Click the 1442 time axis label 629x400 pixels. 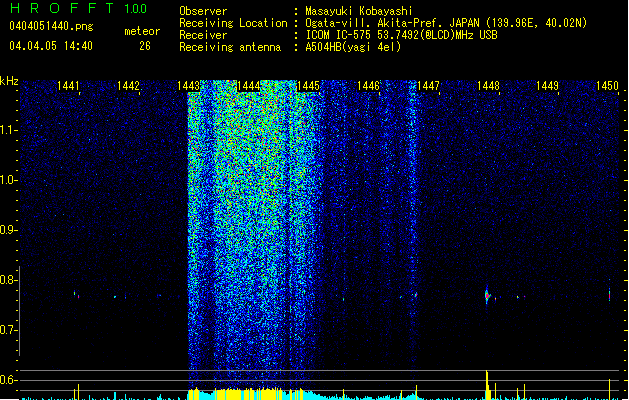pos(128,86)
